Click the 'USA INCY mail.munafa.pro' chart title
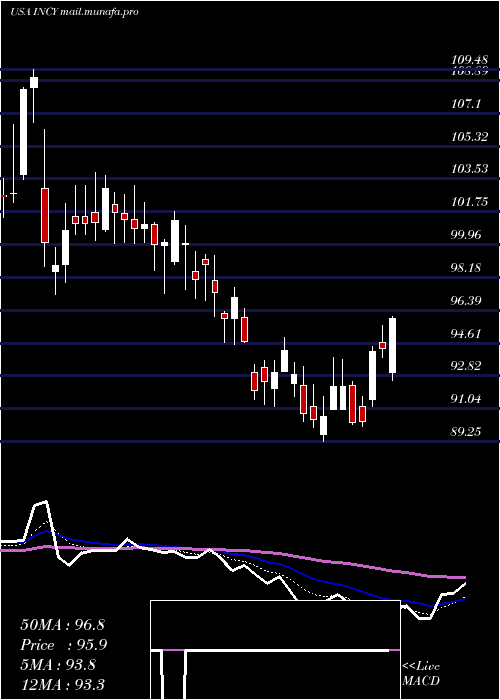The image size is (500, 700). pyautogui.click(x=74, y=12)
